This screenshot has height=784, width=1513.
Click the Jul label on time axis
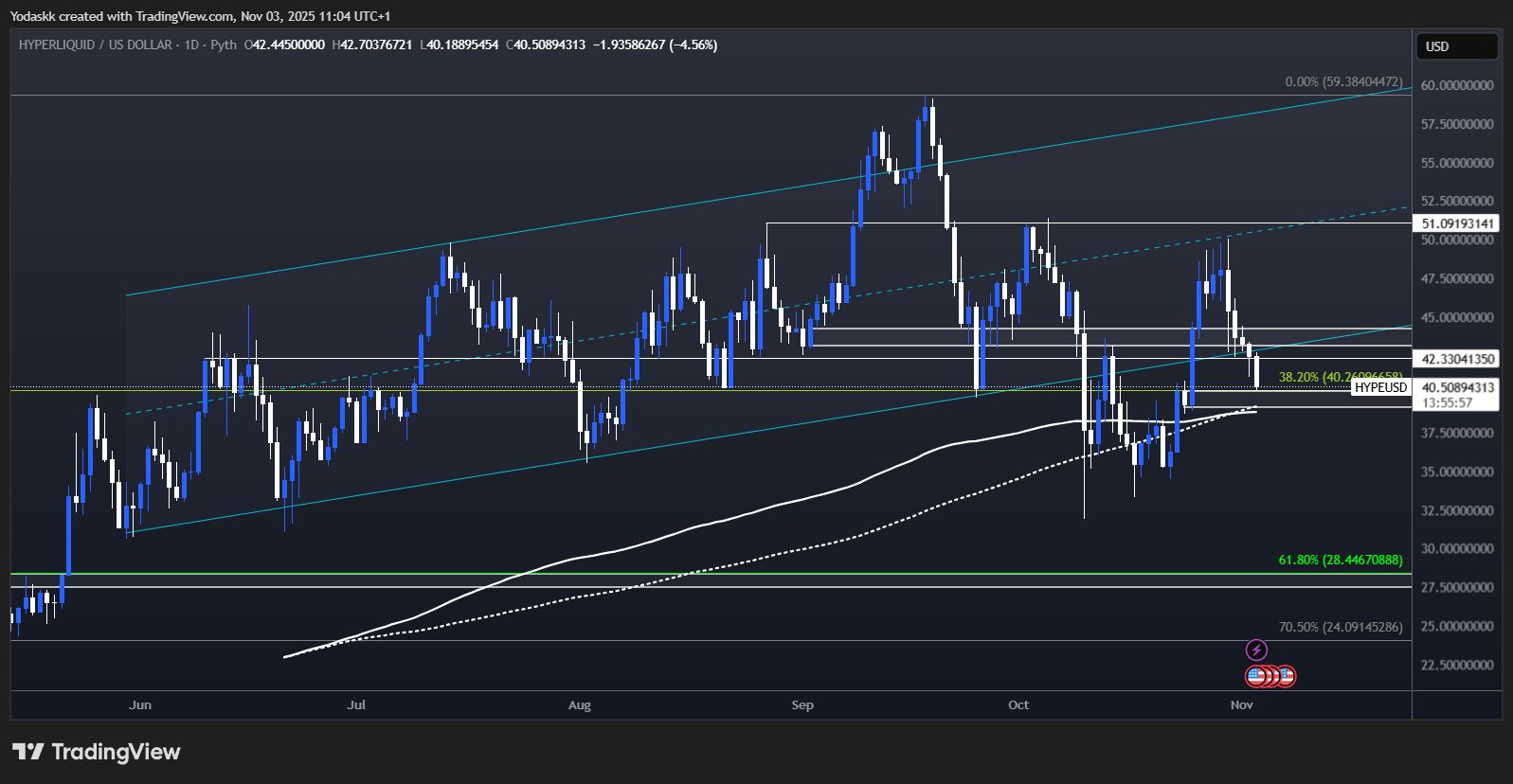coord(356,704)
